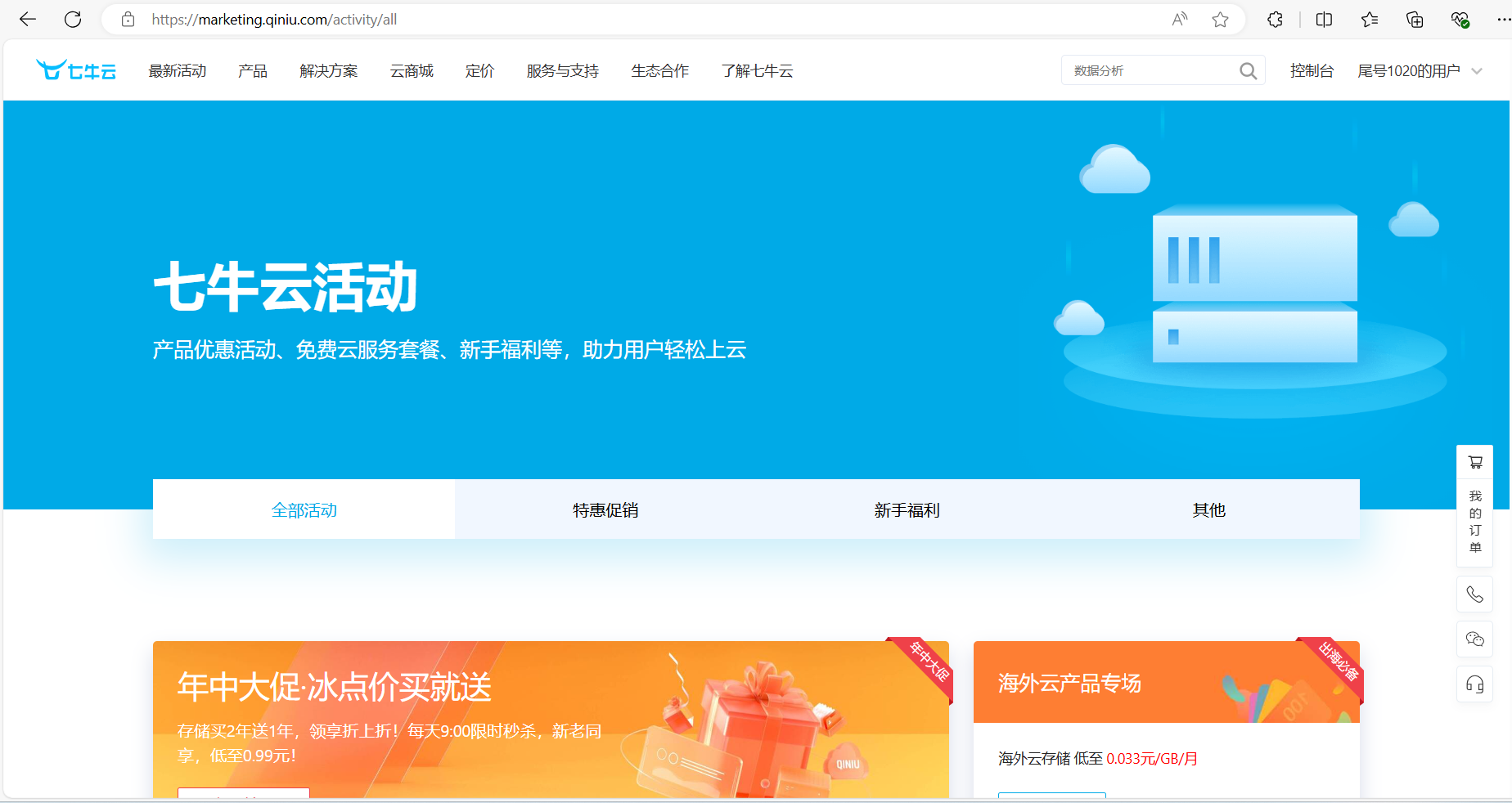Click the phone contact icon
This screenshot has width=1512, height=803.
pyautogui.click(x=1475, y=594)
